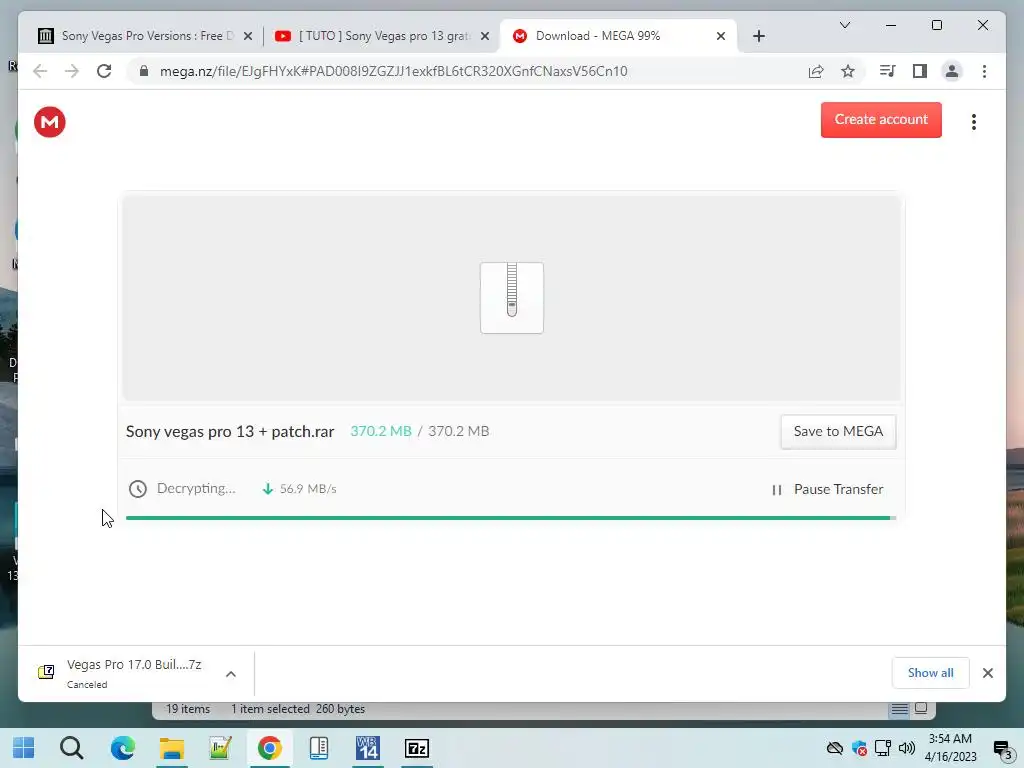Click the 7z file icon in downloads bar
The image size is (1024, 768).
point(46,672)
